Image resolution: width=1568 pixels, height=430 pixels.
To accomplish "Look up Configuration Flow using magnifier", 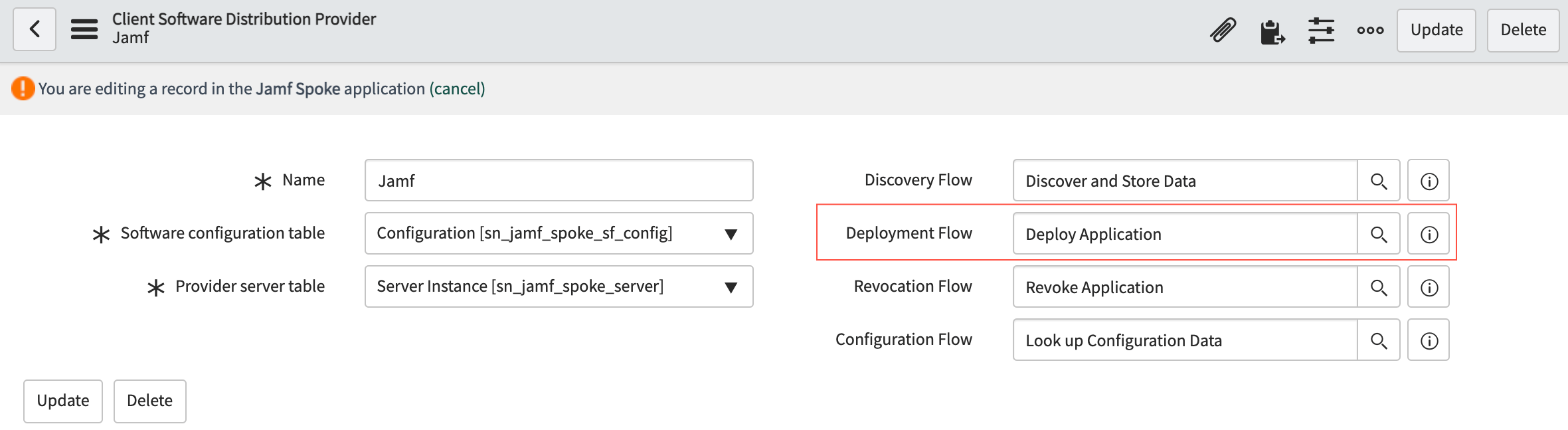I will pyautogui.click(x=1379, y=340).
